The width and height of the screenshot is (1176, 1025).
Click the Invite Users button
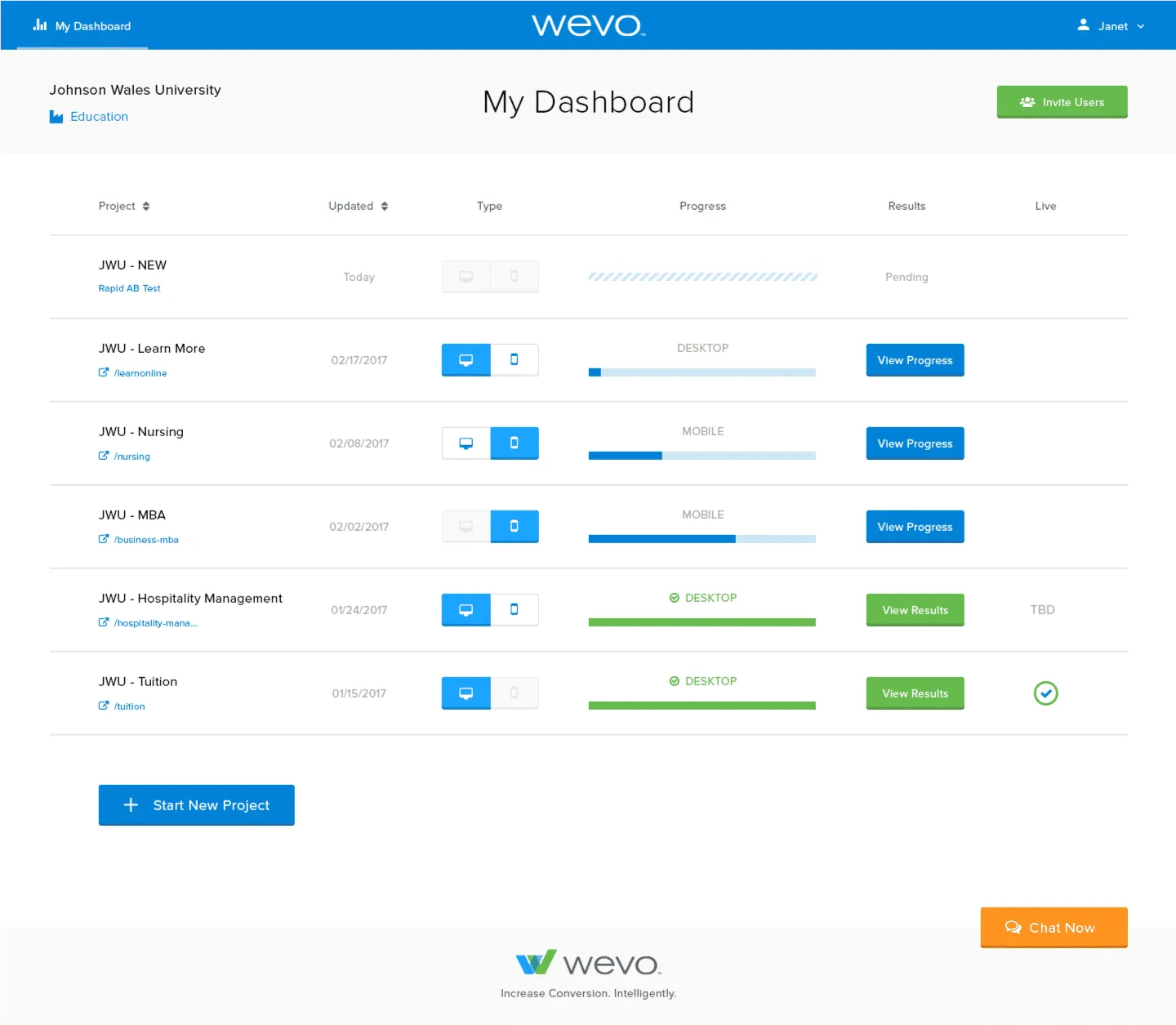(1062, 102)
